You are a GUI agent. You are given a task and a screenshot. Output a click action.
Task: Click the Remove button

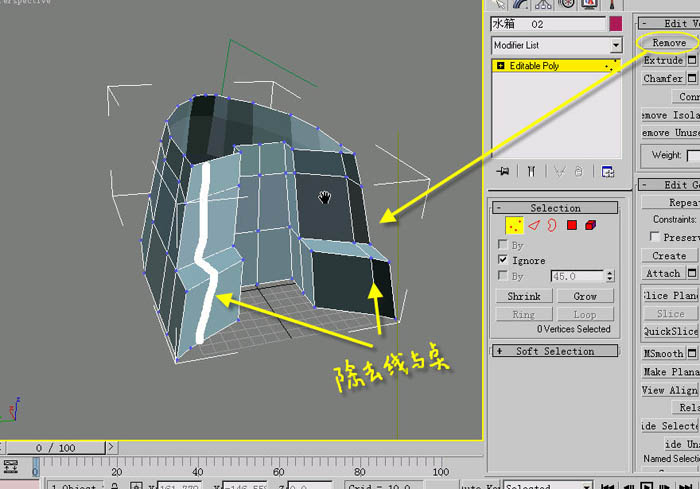pos(669,42)
